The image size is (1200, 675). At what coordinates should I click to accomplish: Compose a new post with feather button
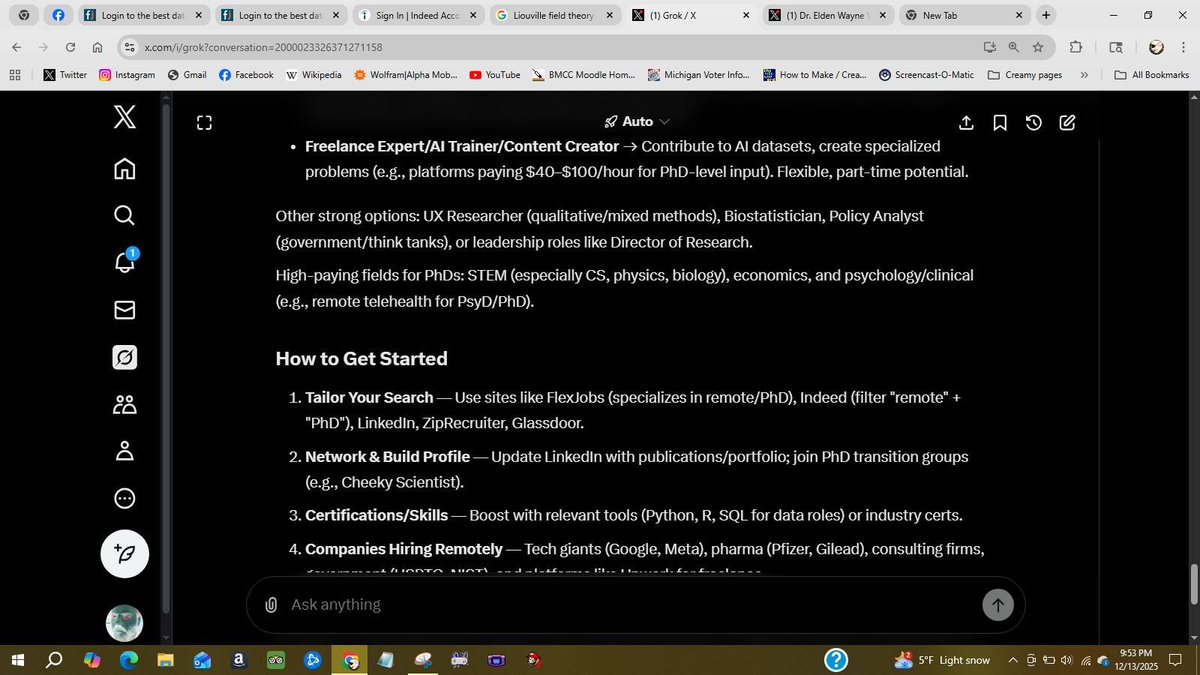click(x=125, y=553)
